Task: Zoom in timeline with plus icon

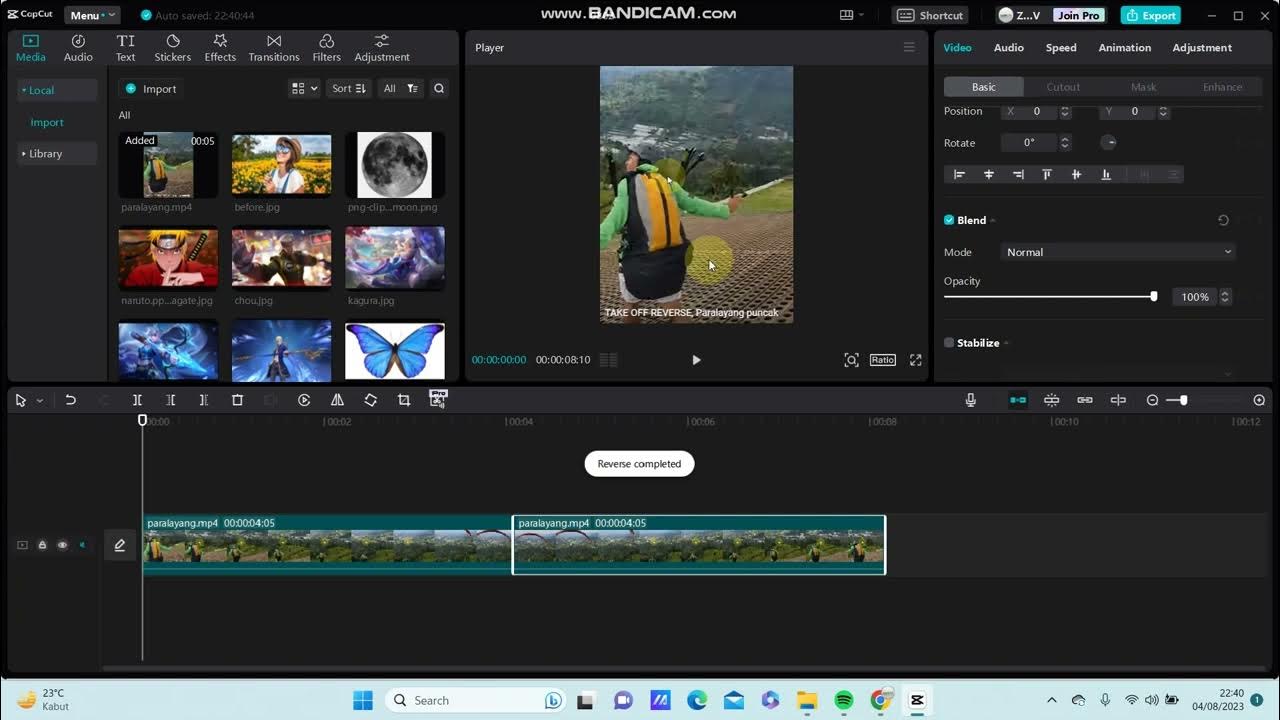Action: point(1259,400)
